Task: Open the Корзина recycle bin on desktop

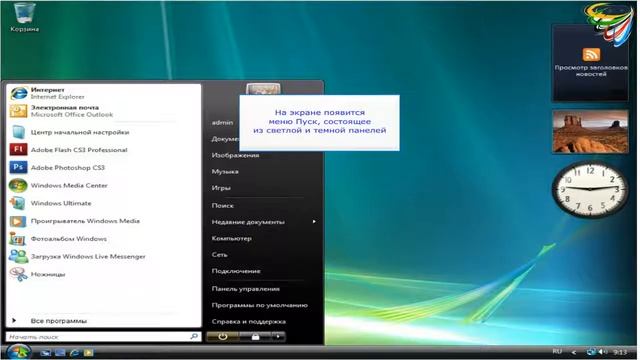Action: (25, 18)
